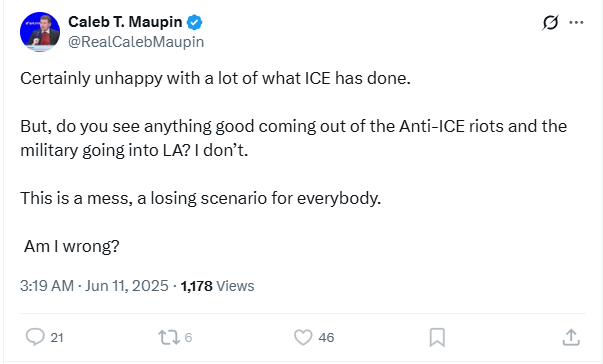603x364 pixels.
Task: Click the Grok explain-post icon
Action: pyautogui.click(x=550, y=22)
